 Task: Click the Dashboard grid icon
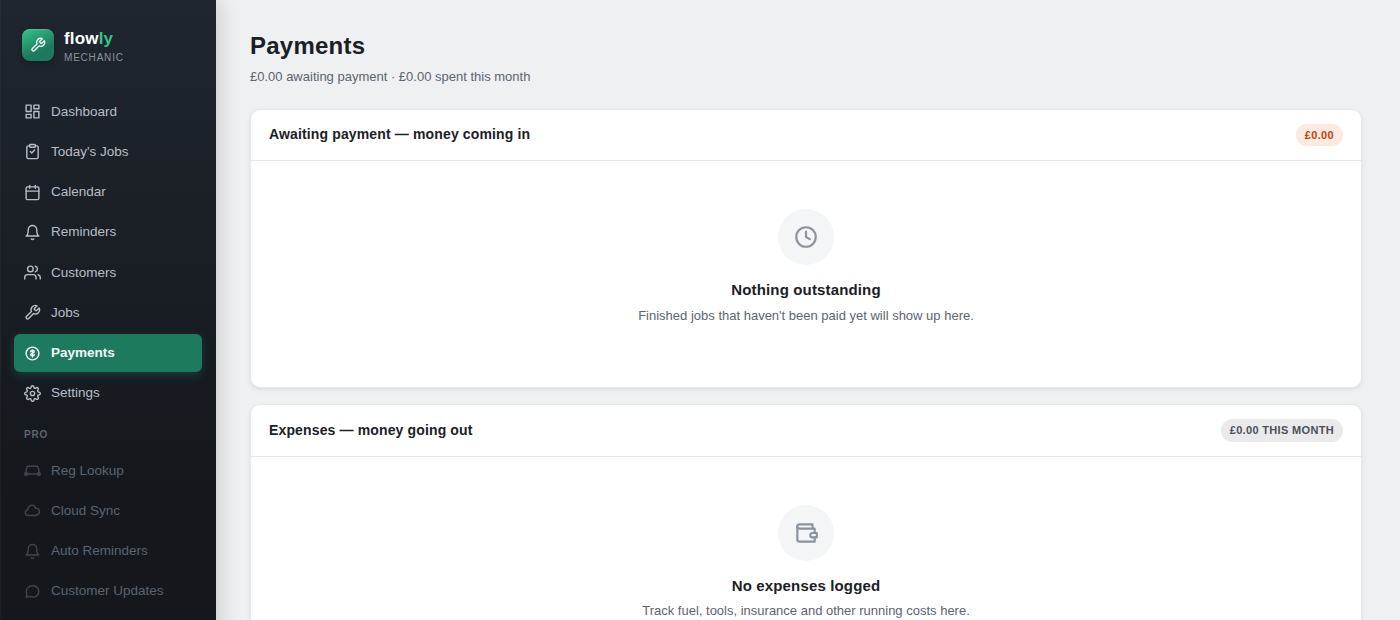tap(33, 112)
